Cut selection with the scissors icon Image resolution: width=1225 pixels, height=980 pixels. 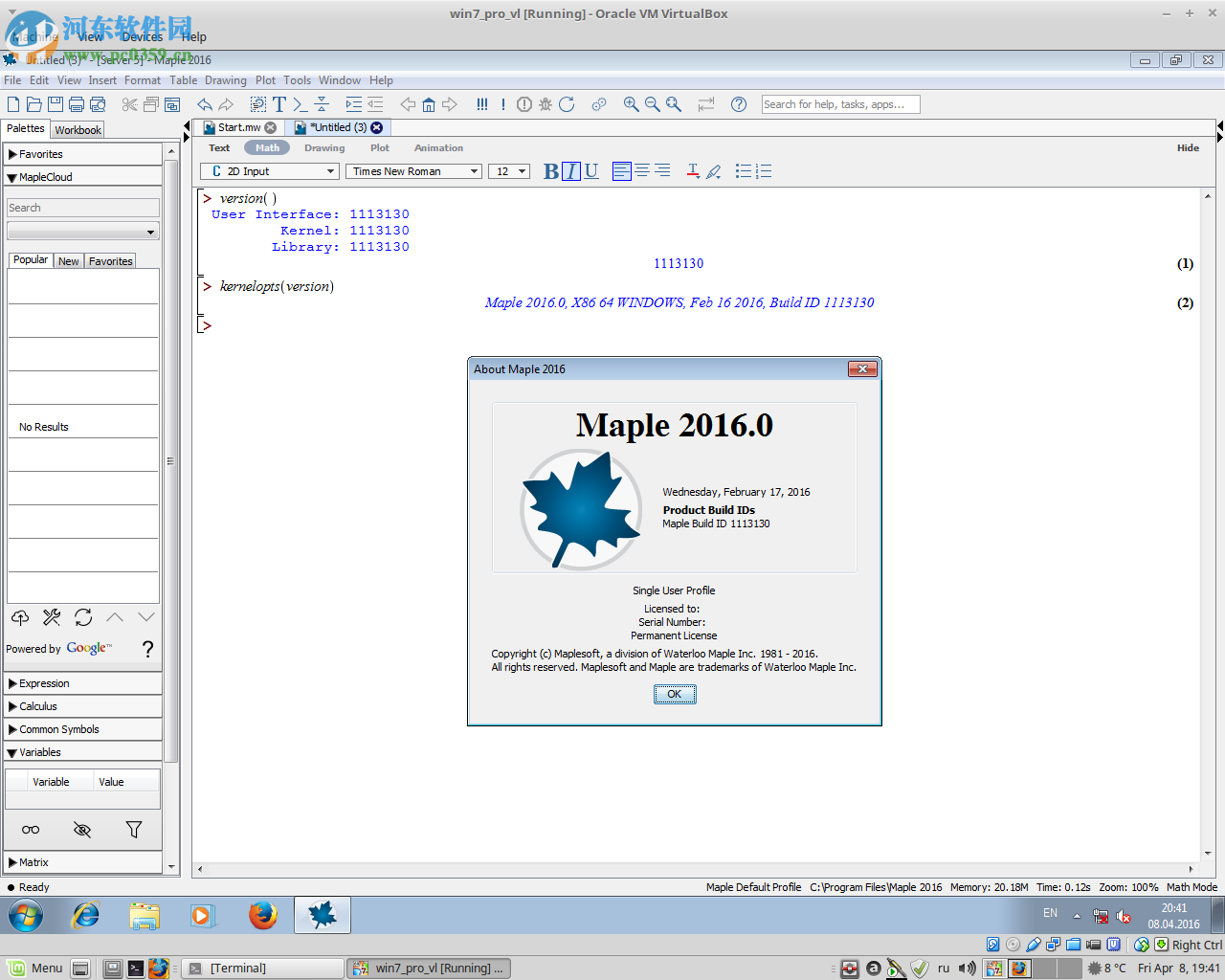click(x=130, y=104)
